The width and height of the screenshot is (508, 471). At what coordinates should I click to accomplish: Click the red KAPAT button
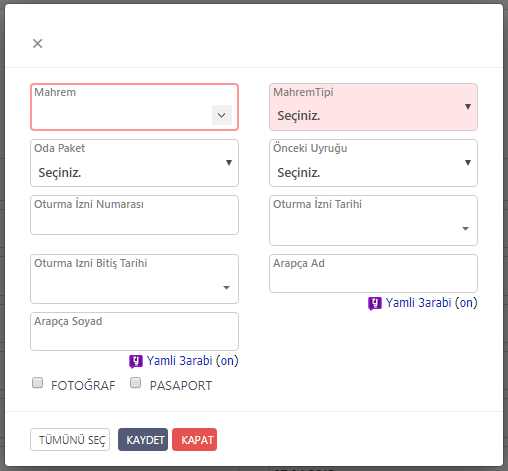click(x=195, y=440)
